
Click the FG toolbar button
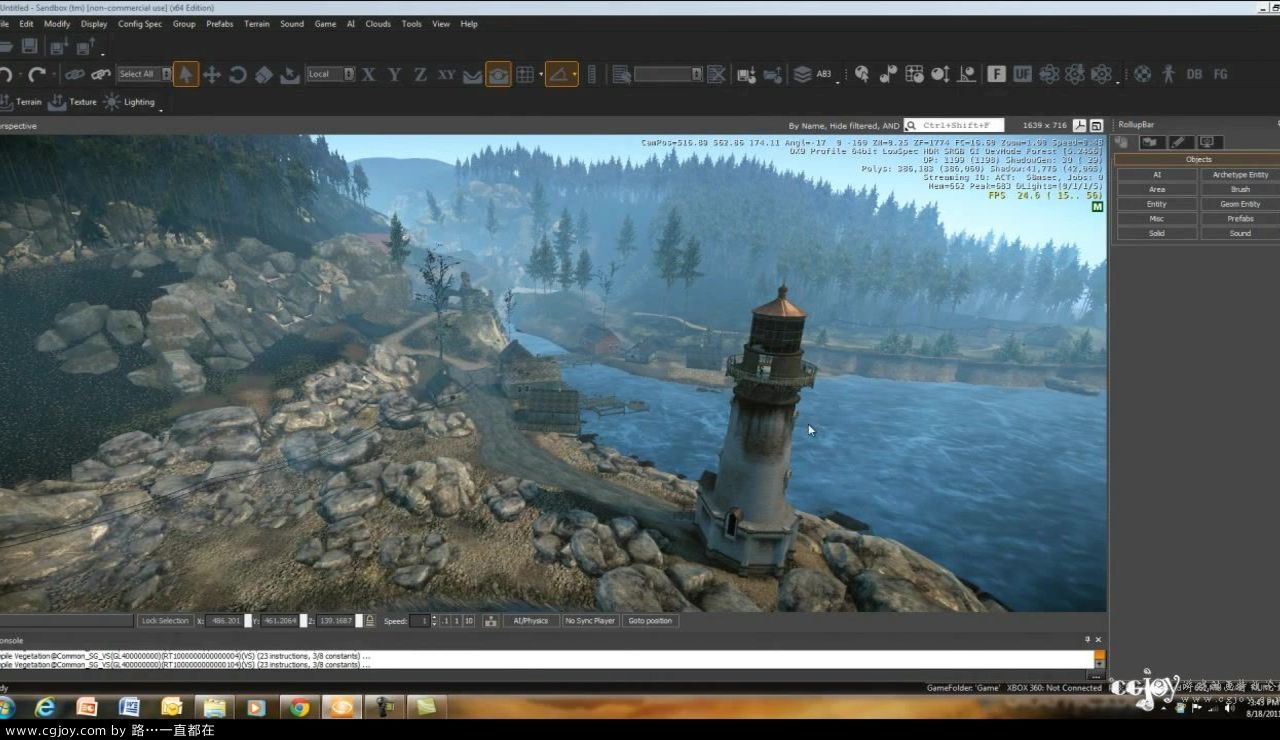(1220, 74)
